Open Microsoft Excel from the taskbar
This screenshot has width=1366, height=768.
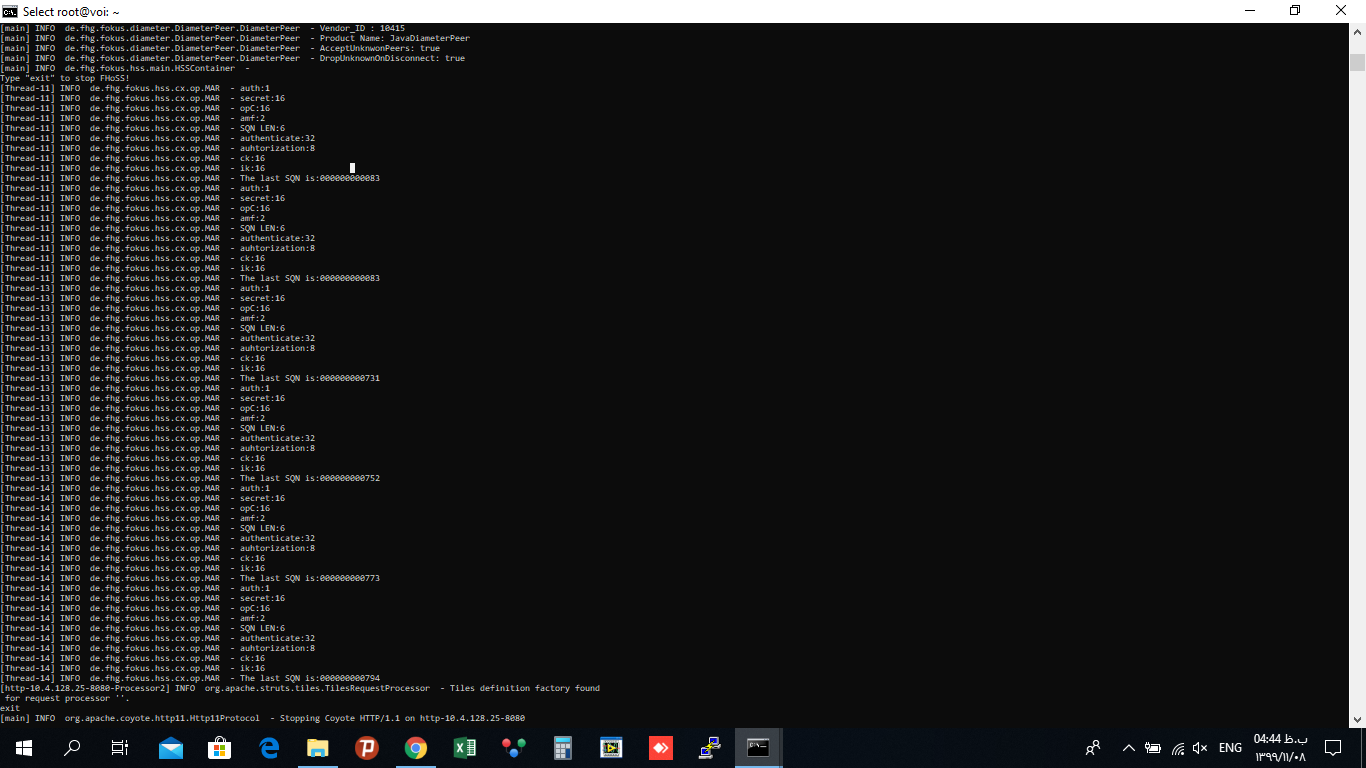(465, 747)
